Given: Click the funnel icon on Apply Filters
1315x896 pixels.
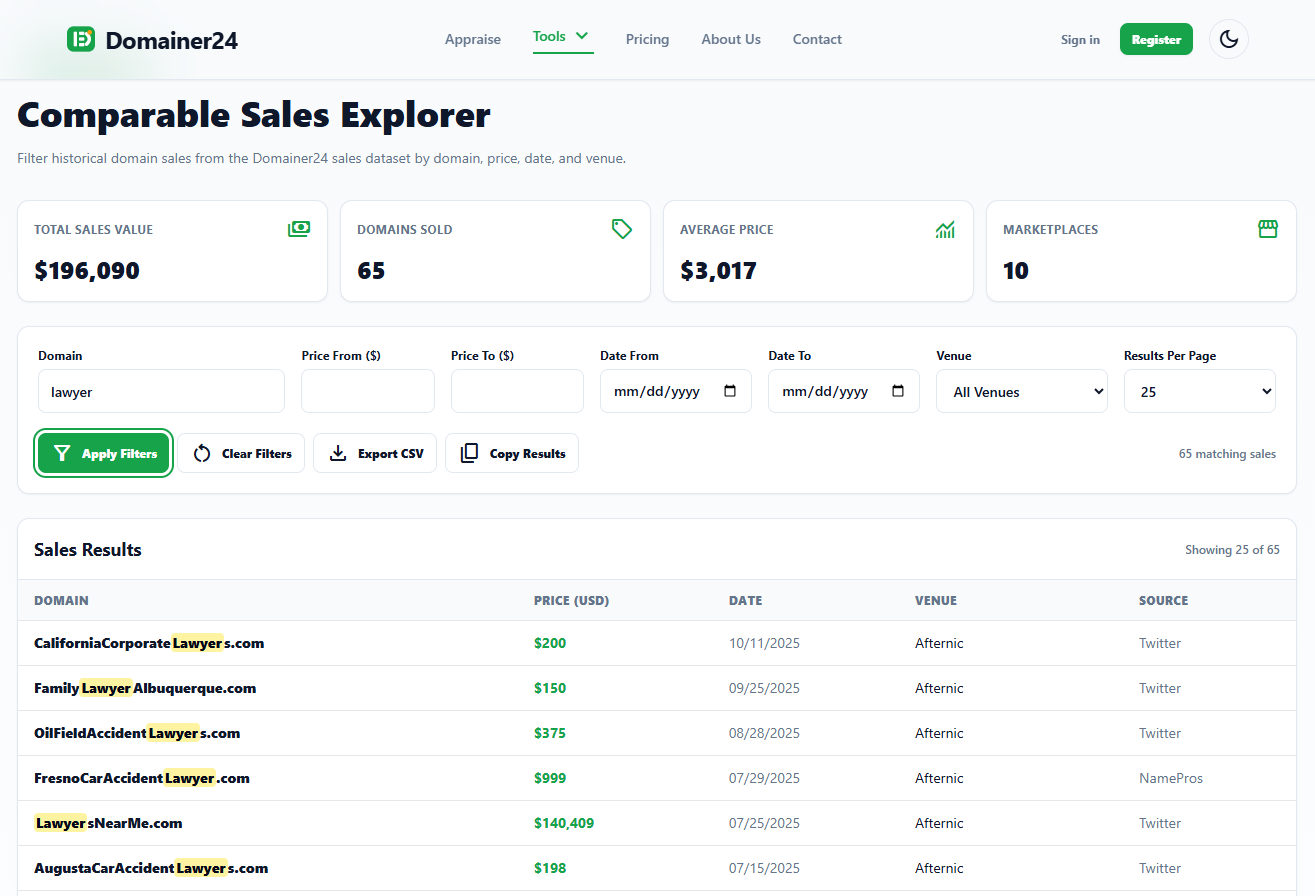Looking at the screenshot, I should click(x=62, y=453).
